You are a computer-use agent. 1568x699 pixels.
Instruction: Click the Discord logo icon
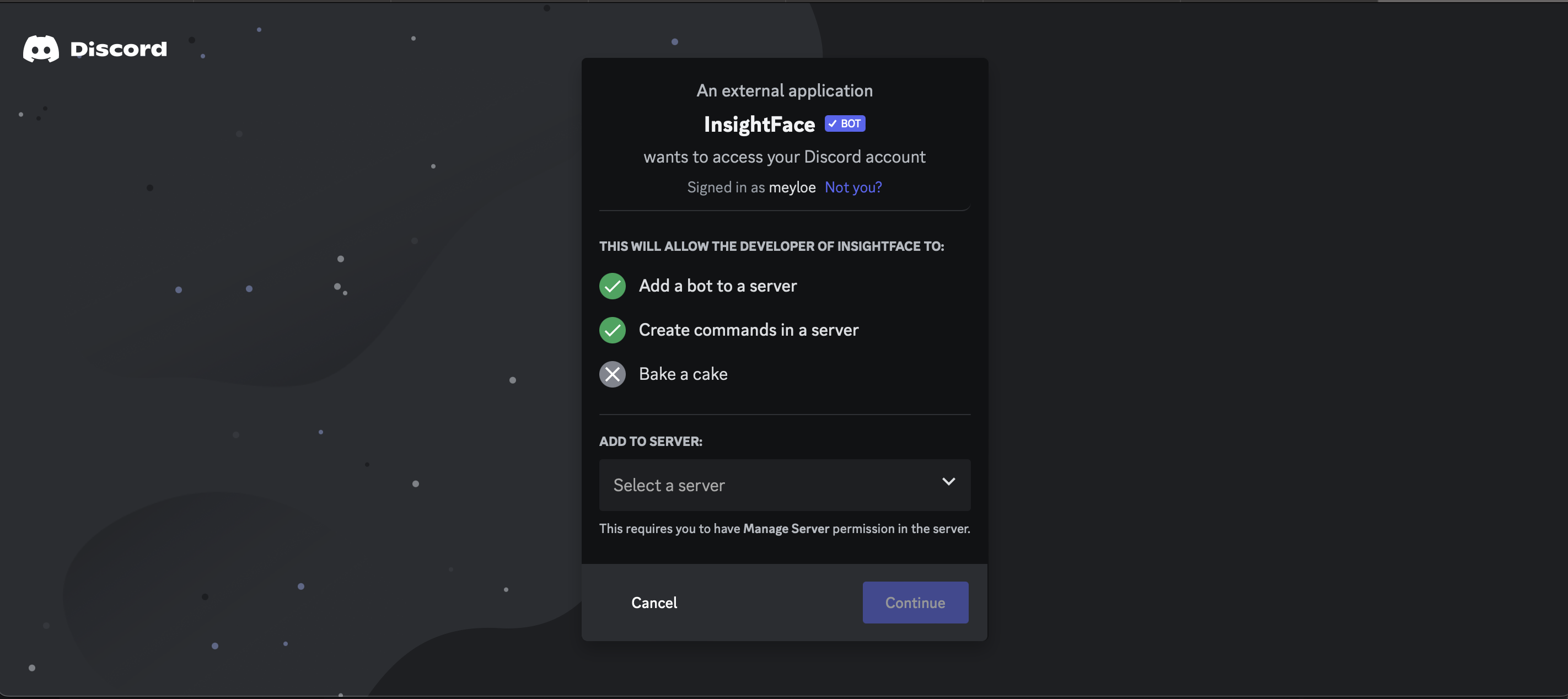(40, 48)
